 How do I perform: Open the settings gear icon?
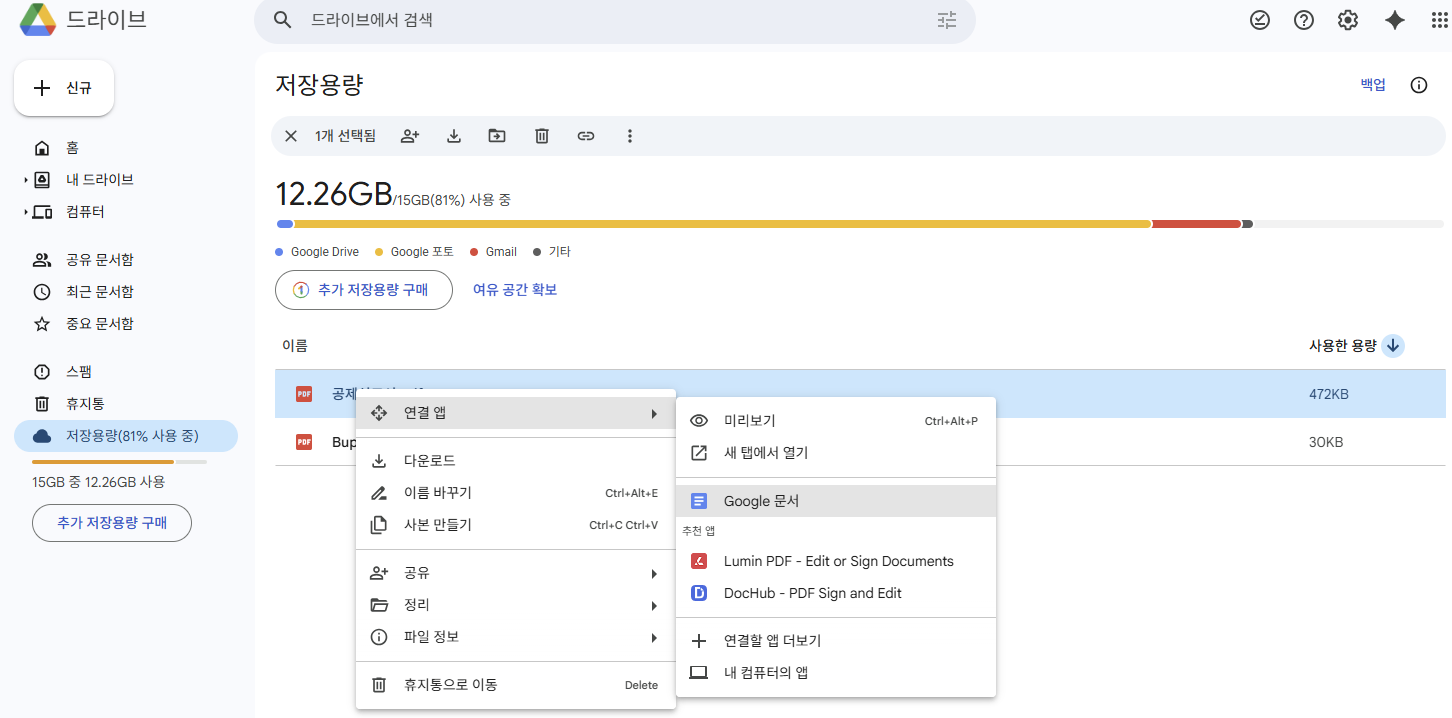1348,20
